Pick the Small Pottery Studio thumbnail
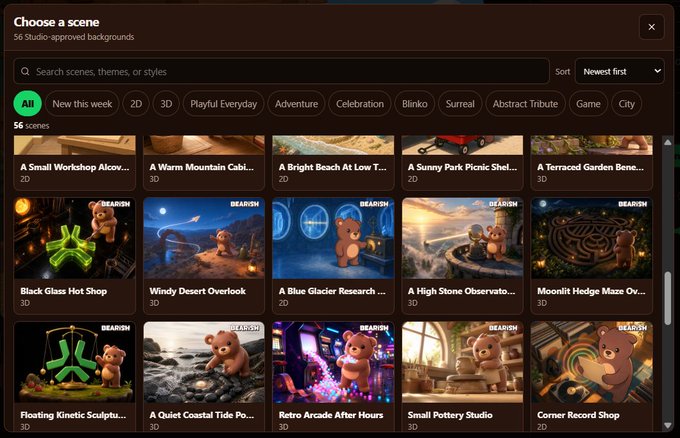Screen dimensions: 680x438 point(462,362)
